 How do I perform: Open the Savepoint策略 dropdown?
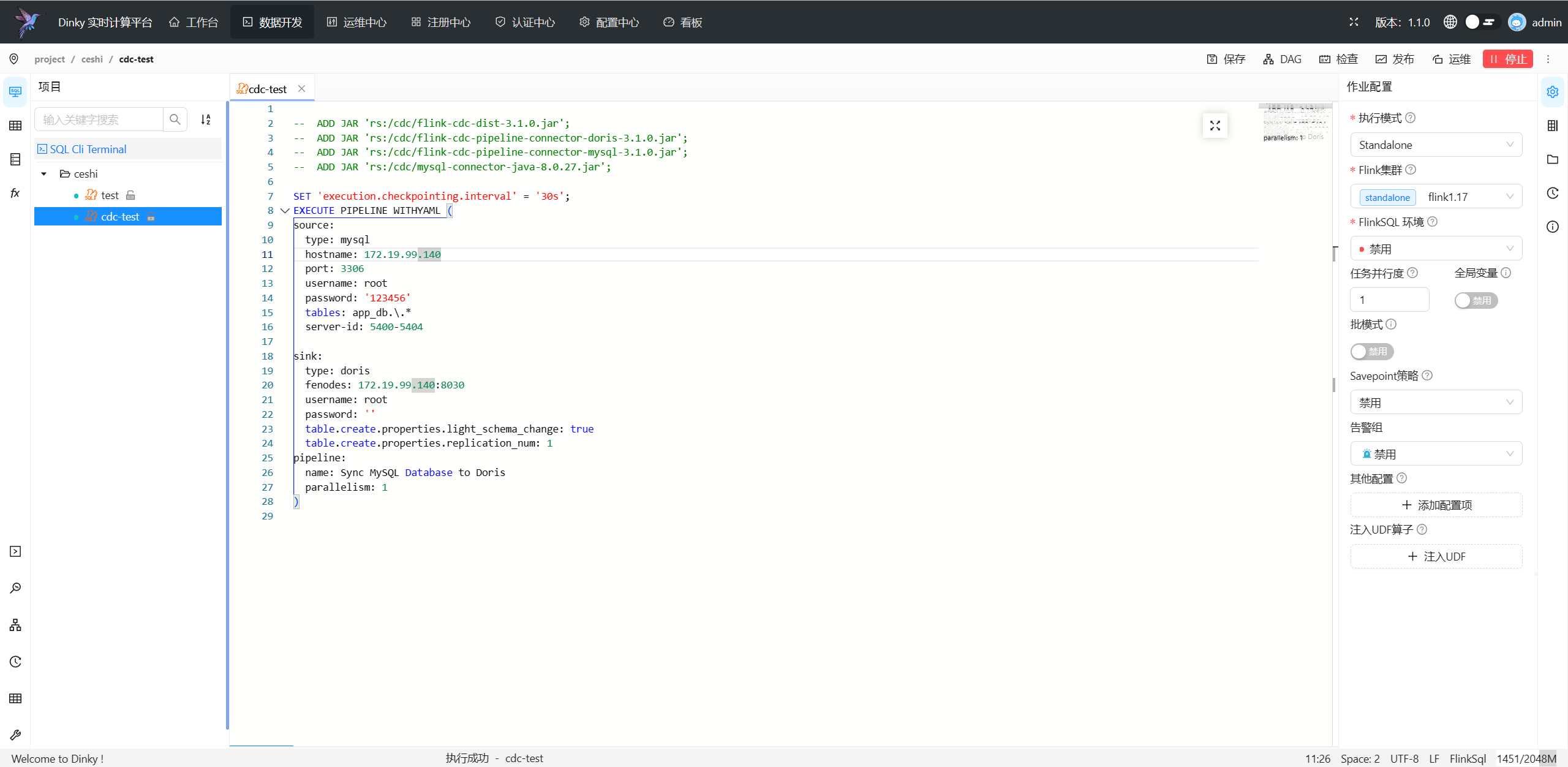pyautogui.click(x=1436, y=402)
